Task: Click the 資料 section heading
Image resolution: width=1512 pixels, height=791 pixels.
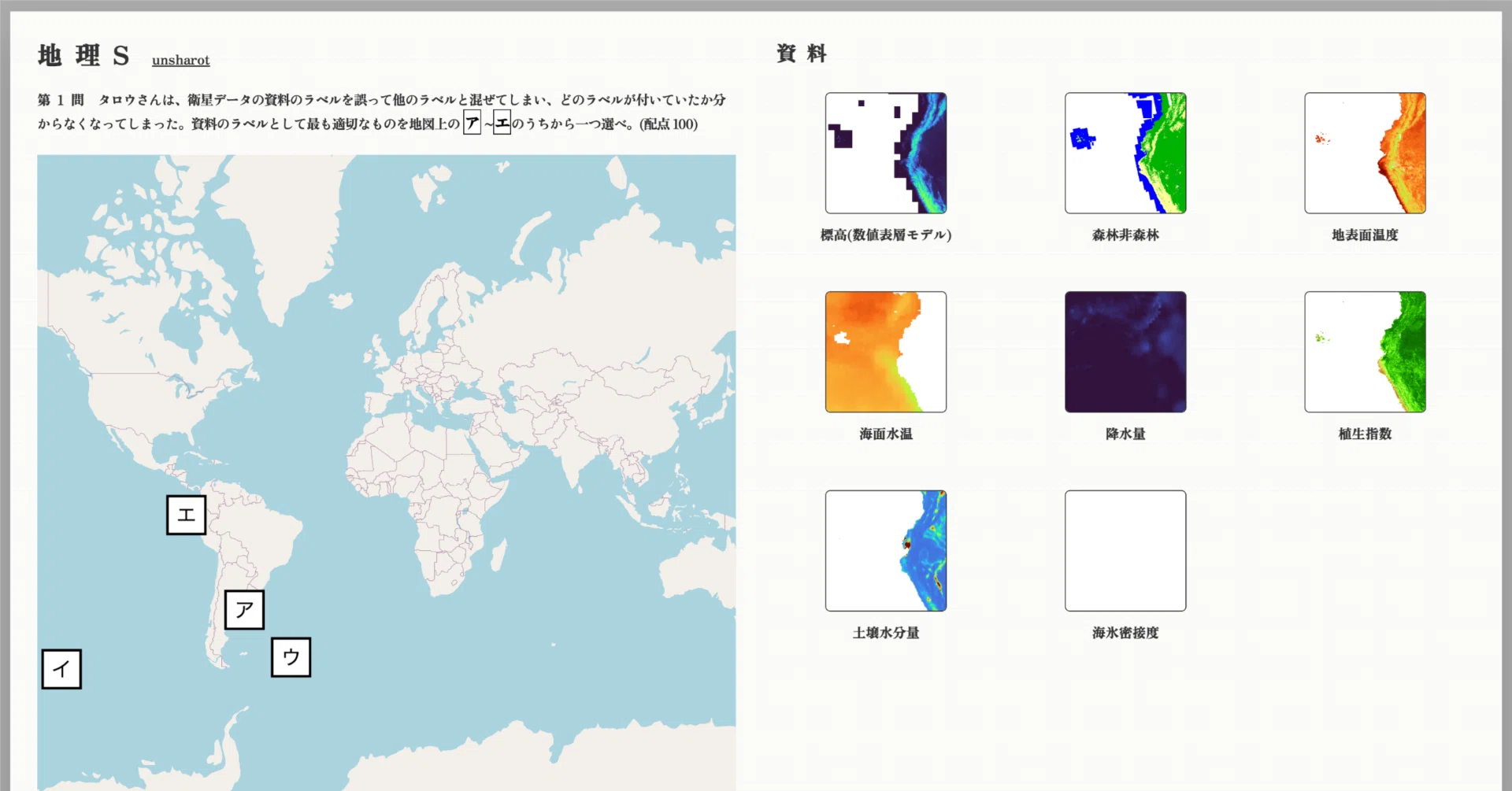Action: pos(802,54)
